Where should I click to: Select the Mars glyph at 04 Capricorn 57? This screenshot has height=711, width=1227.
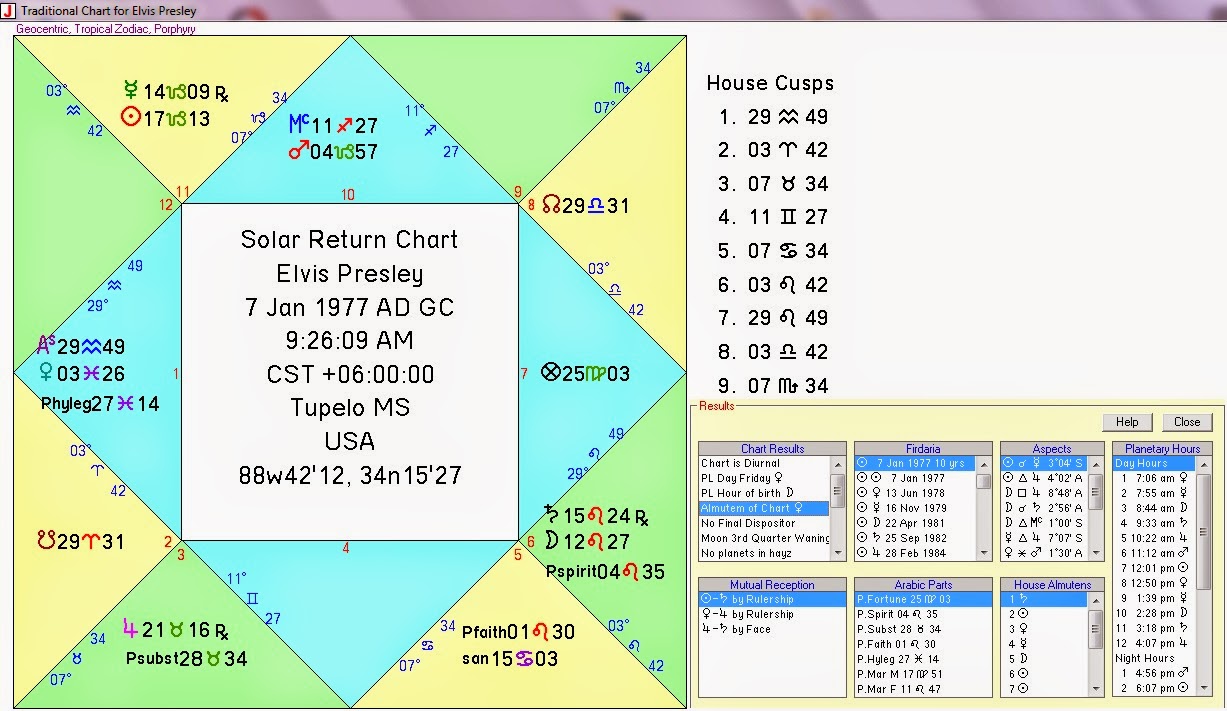[298, 152]
